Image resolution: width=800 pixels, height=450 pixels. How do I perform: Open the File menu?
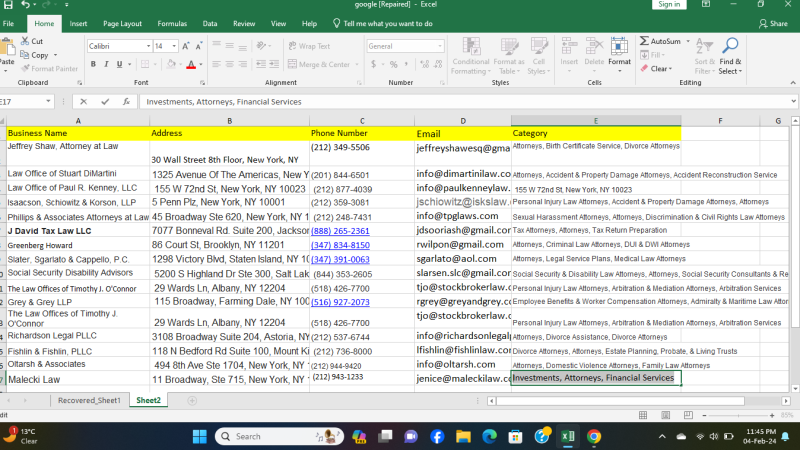coord(8,23)
